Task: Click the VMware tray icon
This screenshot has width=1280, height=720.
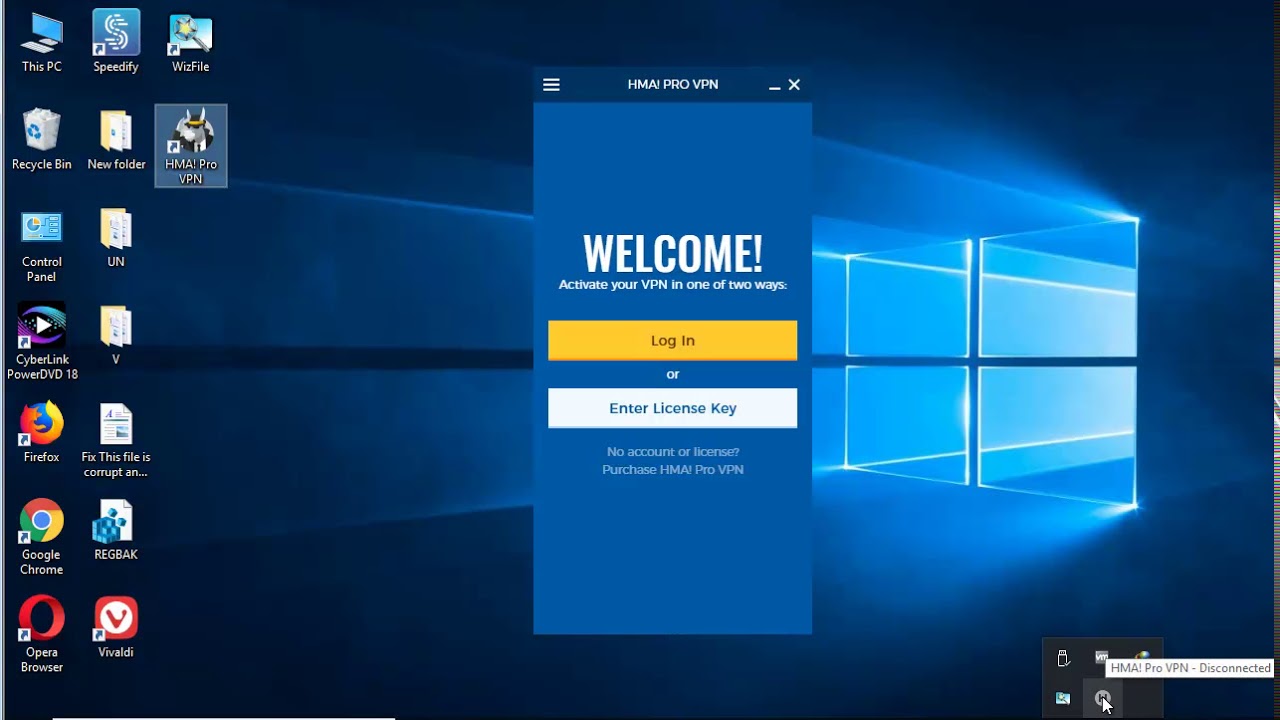Action: point(1101,657)
